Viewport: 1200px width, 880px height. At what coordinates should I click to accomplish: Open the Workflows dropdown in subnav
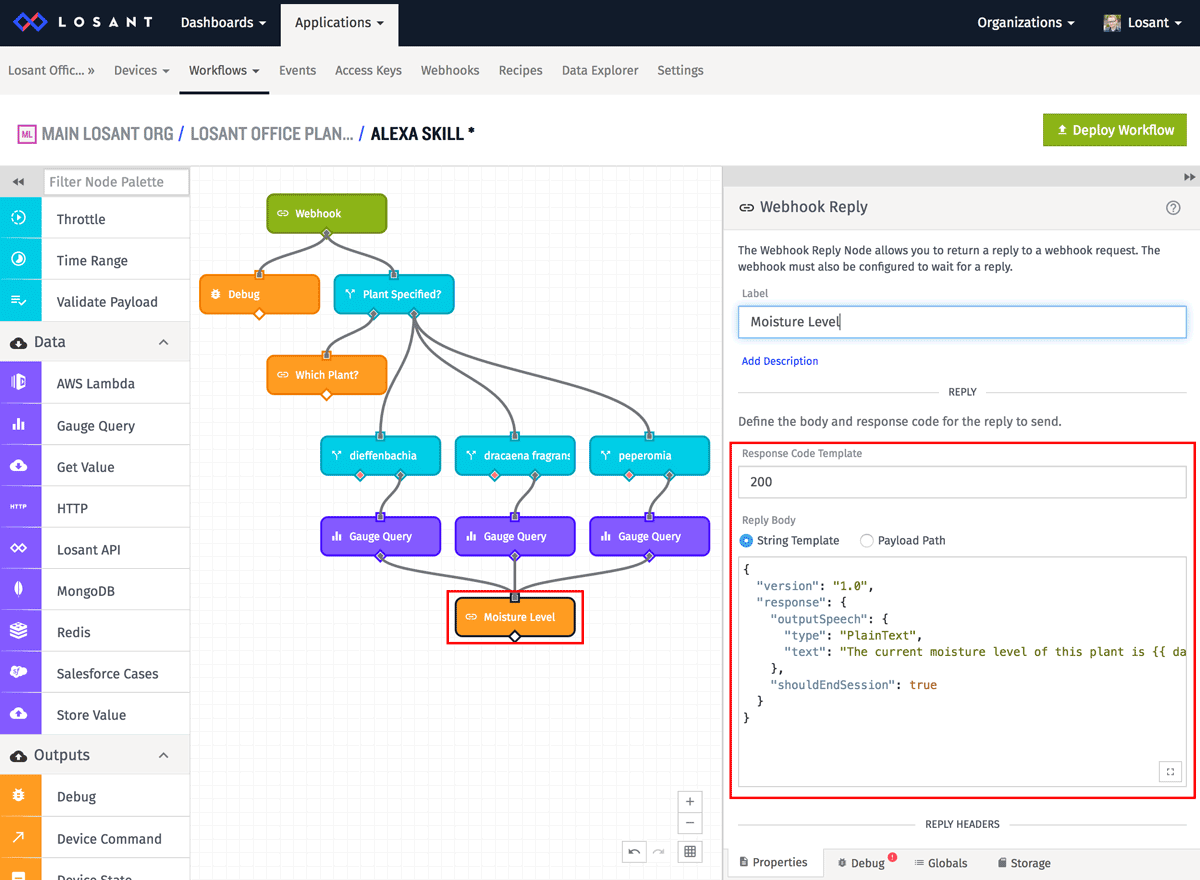[224, 70]
